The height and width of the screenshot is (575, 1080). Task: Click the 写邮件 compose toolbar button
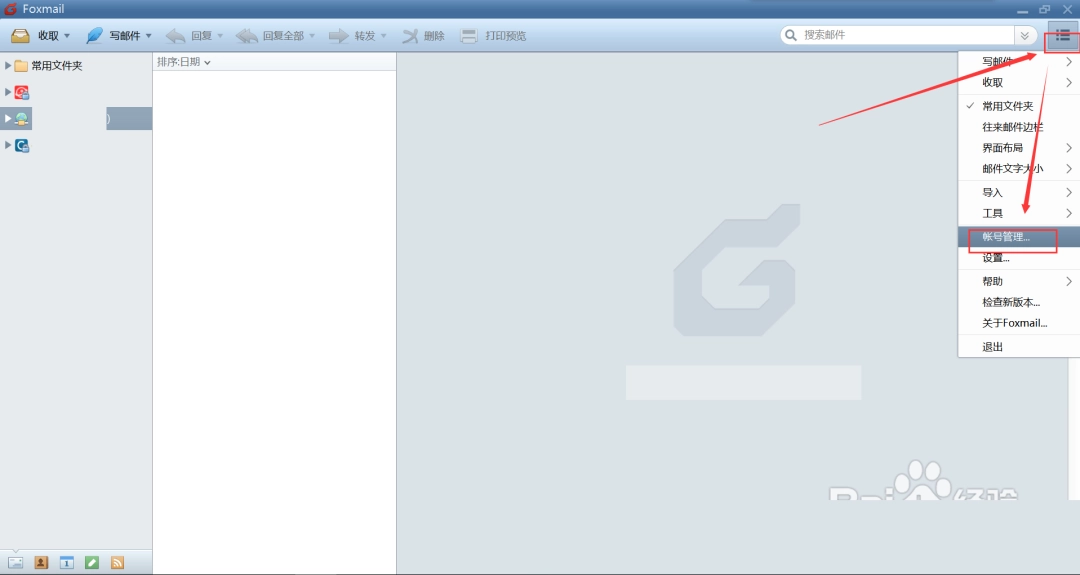[x=113, y=36]
